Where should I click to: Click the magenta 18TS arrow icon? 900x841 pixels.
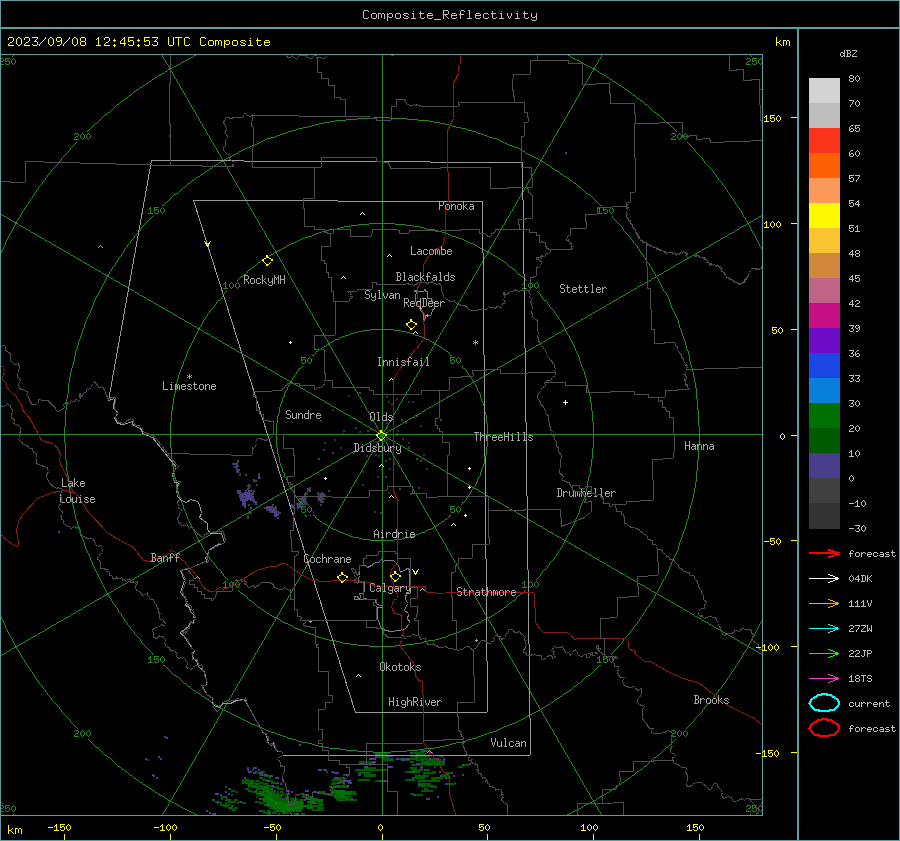(824, 679)
